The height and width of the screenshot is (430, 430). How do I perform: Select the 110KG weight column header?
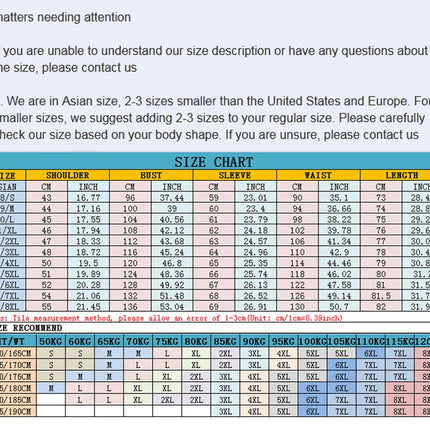370,341
